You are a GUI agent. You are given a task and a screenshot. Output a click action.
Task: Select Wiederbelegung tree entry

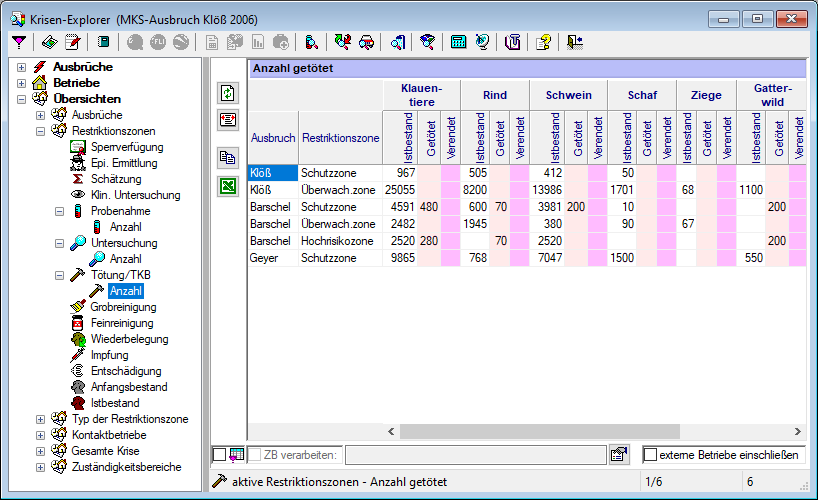click(129, 339)
